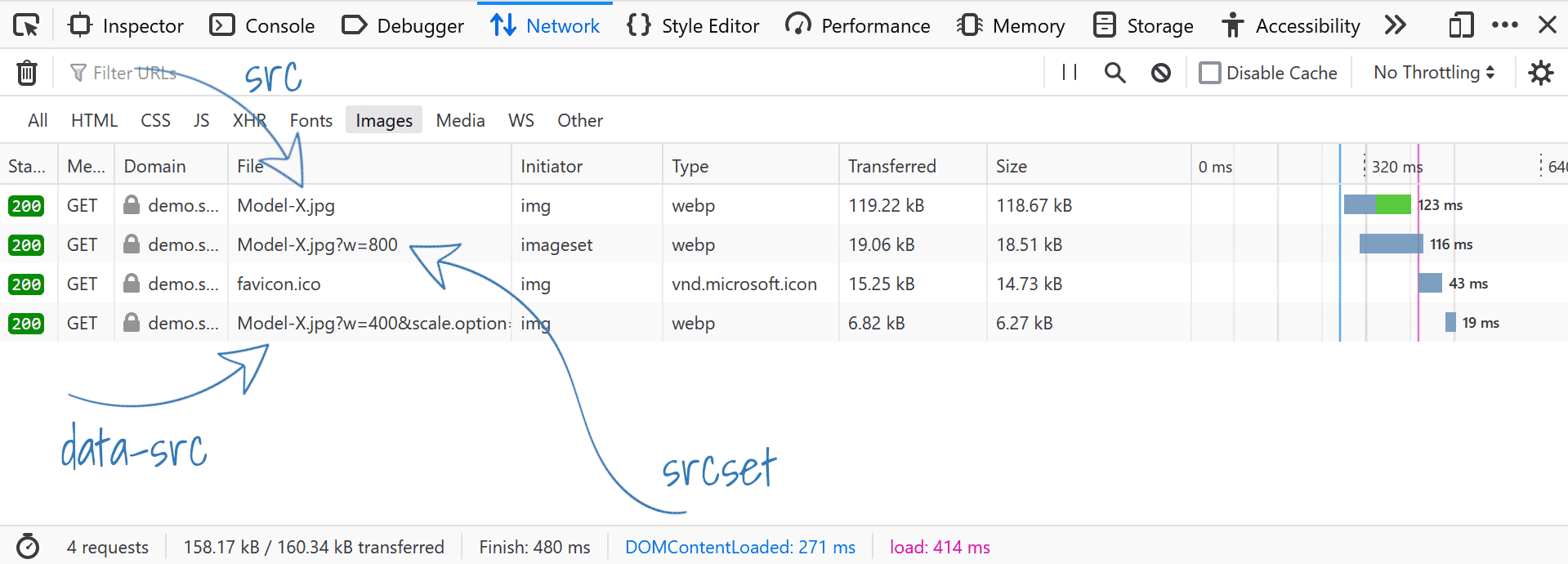This screenshot has width=1568, height=564.
Task: Select the green 200 status badge on favicon.ico
Action: coord(27,284)
